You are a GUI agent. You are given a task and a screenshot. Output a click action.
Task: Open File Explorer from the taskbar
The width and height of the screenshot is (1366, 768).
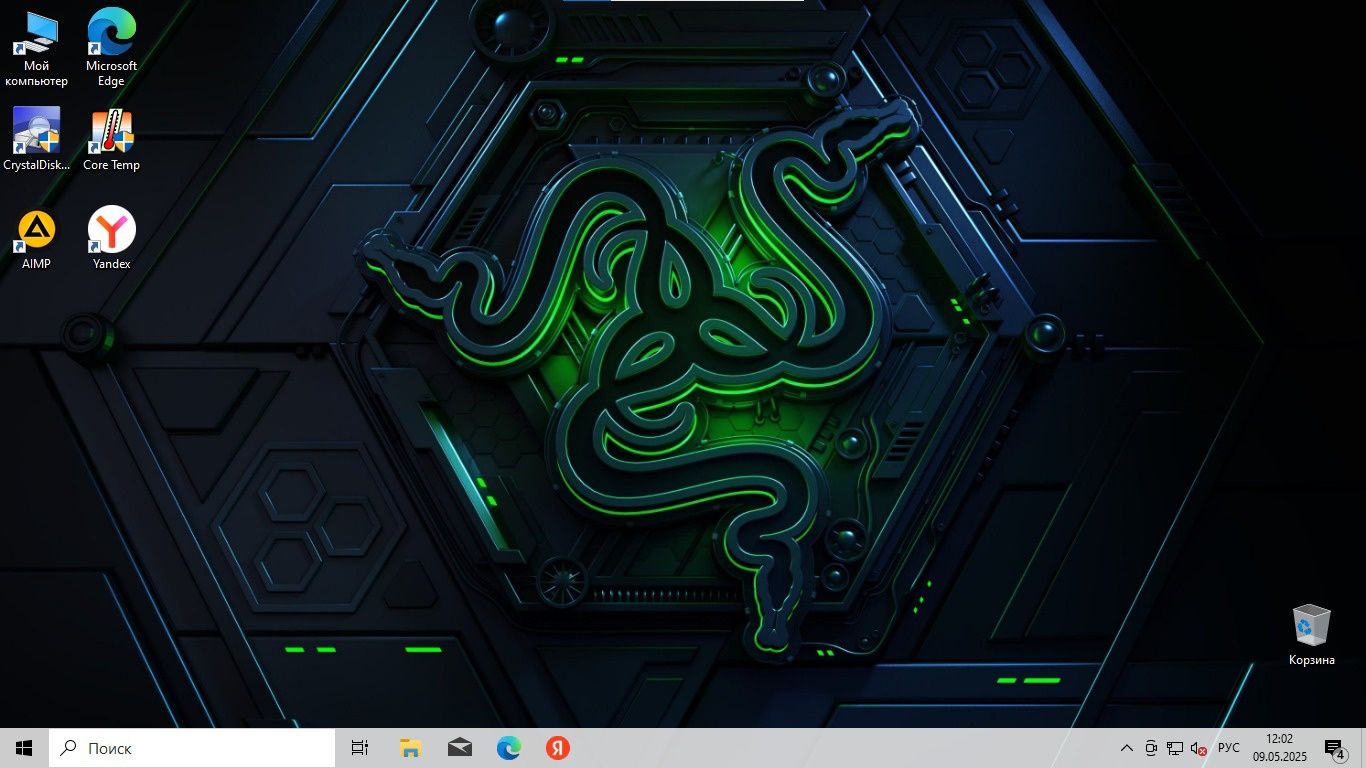point(410,748)
